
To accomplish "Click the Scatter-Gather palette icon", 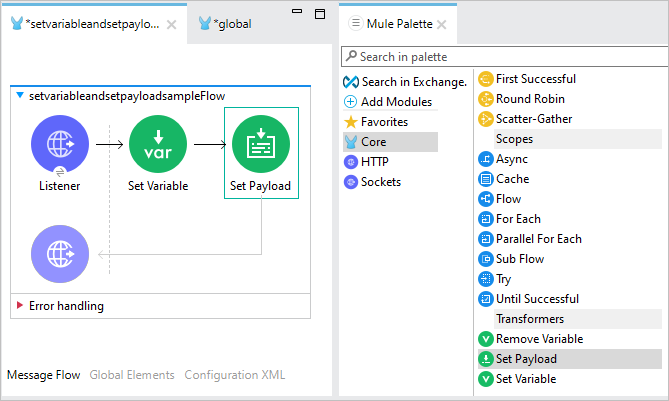I will click(486, 119).
